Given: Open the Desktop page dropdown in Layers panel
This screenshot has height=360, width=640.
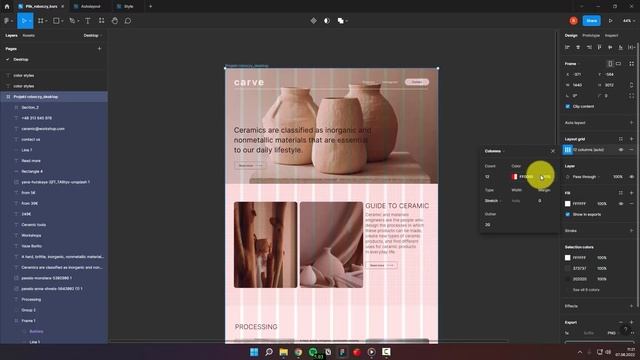Looking at the screenshot, I should pos(93,36).
